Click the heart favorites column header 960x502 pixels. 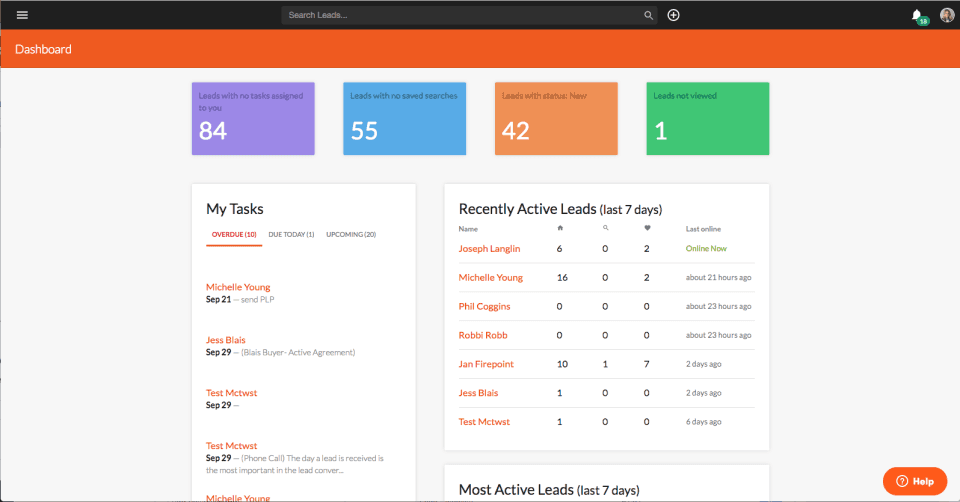tap(647, 229)
